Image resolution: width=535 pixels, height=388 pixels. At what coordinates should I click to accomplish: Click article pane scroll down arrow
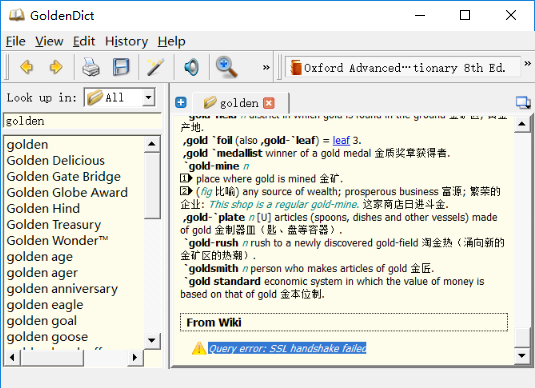522,356
